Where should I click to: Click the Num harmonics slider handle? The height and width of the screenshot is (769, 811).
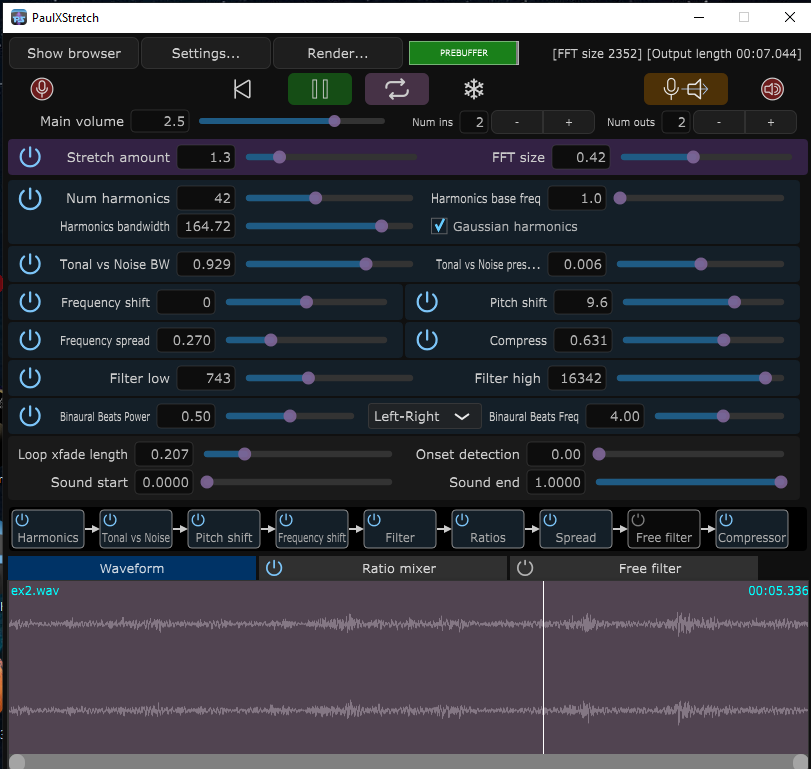316,198
